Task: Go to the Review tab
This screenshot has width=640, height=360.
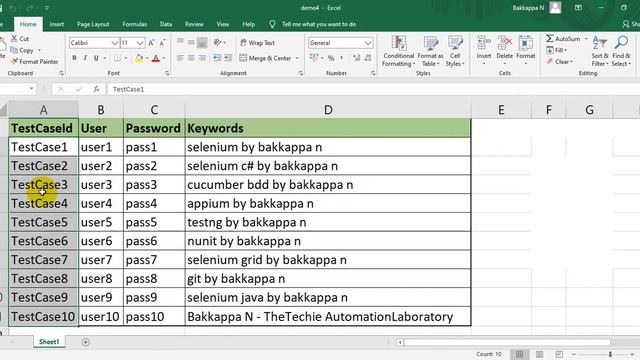Action: point(194,24)
